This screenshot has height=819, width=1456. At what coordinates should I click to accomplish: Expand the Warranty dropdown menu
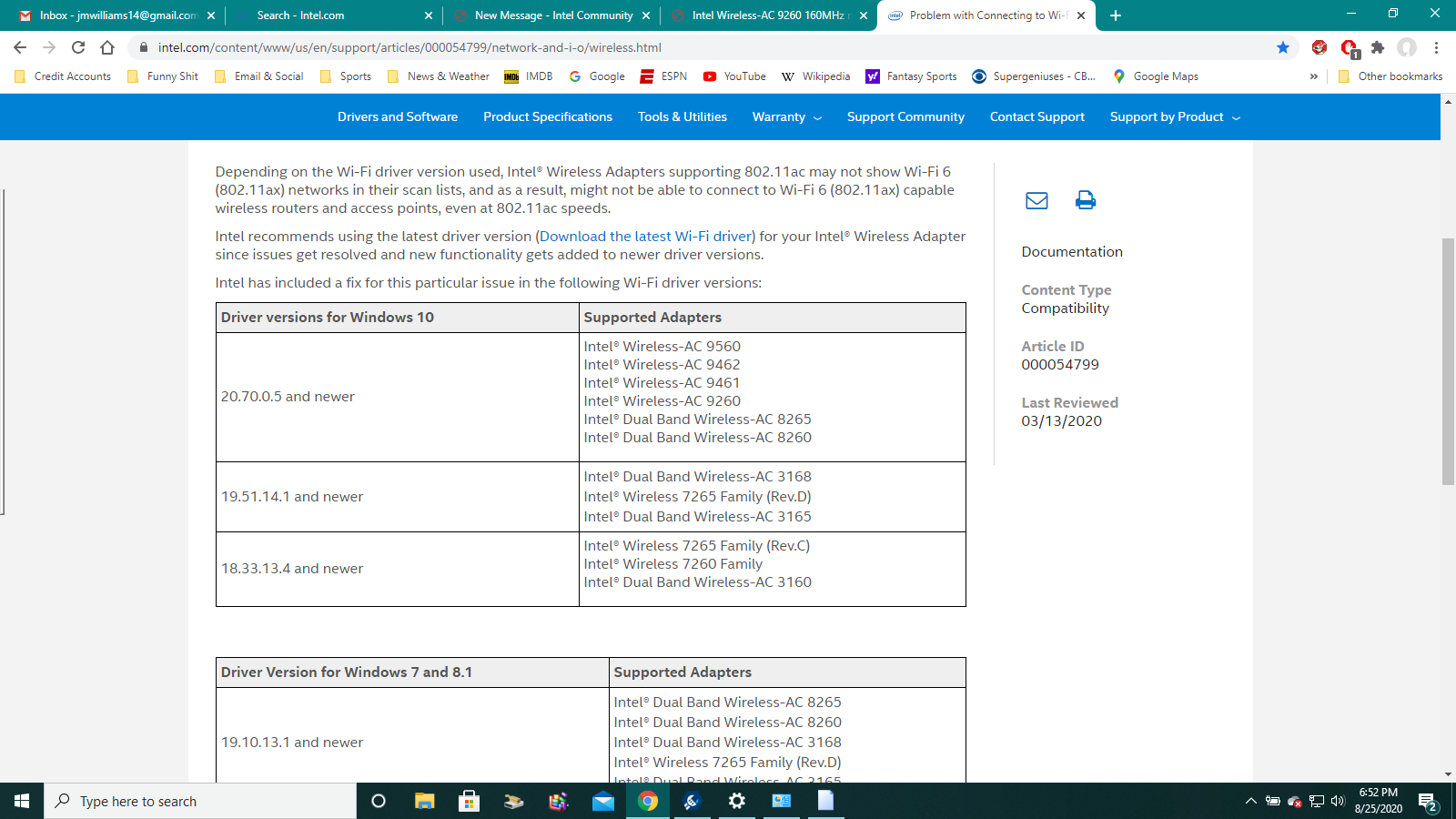(x=786, y=117)
